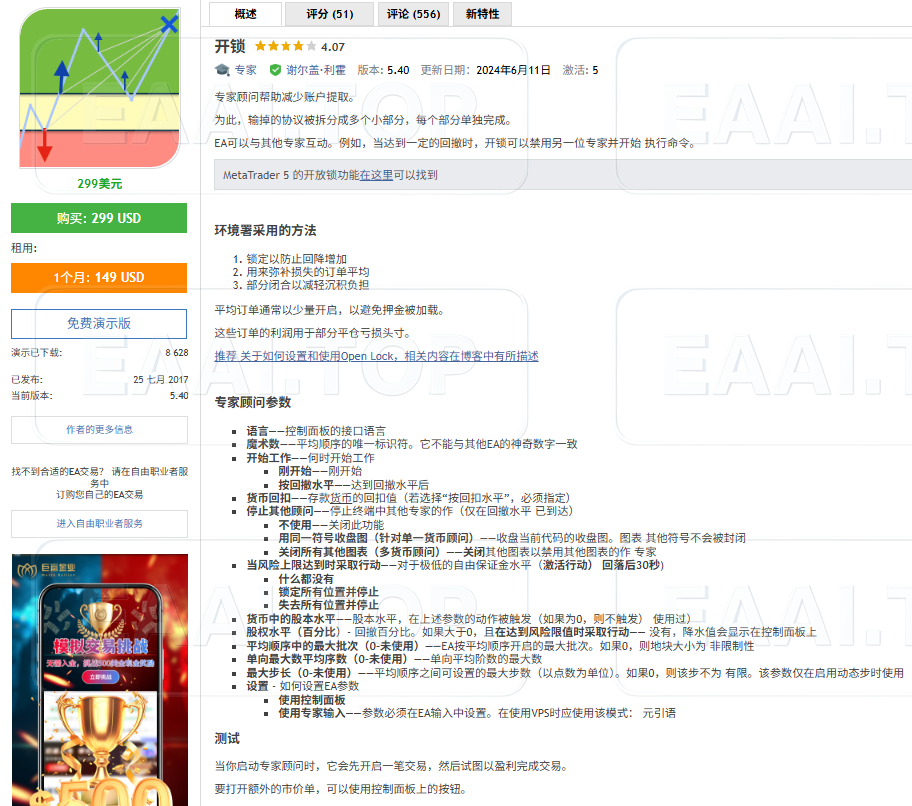
Task: Open the 评论 (556) tab
Action: click(413, 14)
